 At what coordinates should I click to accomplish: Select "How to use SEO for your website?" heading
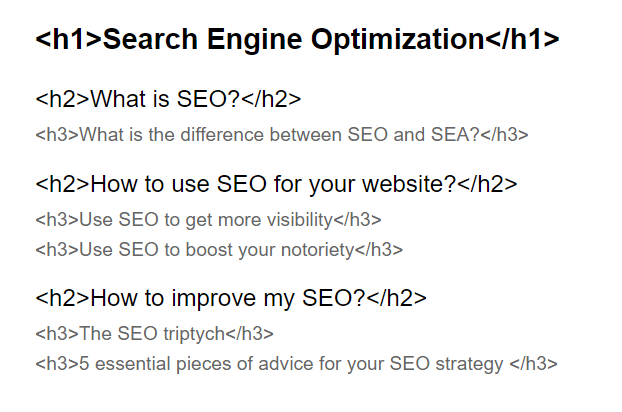pos(275,184)
